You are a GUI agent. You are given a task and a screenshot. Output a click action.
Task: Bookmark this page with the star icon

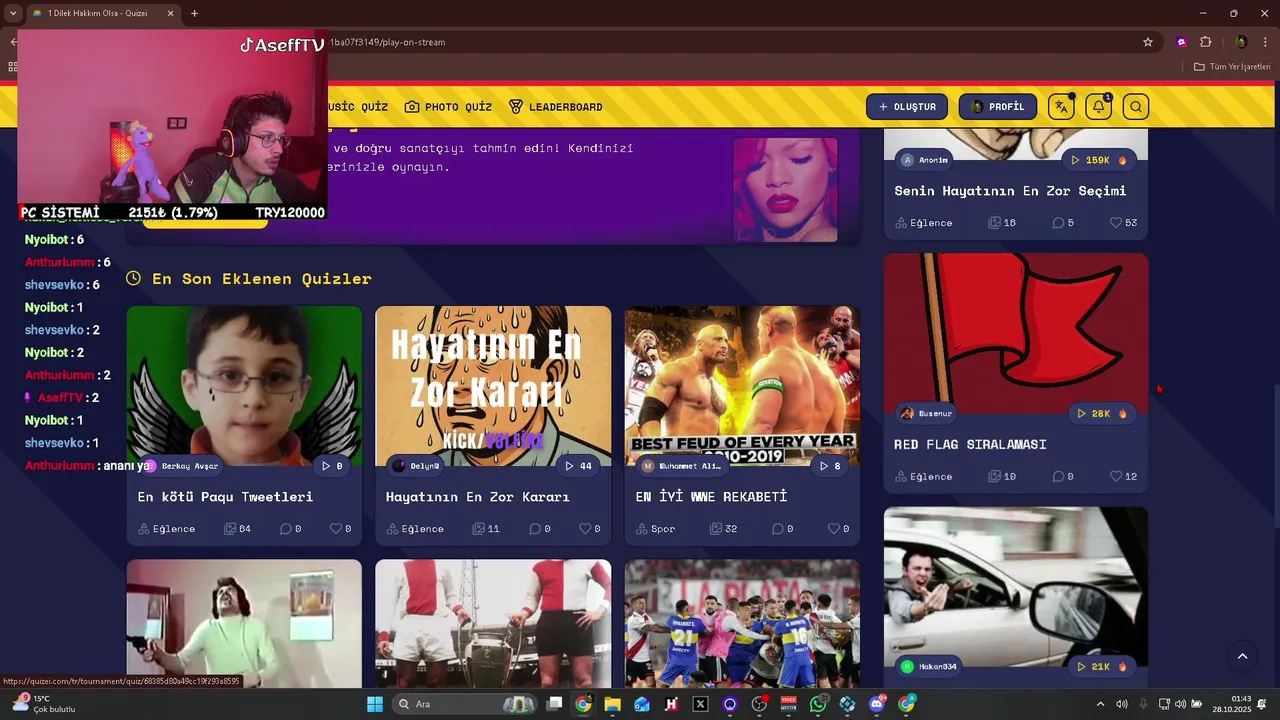1148,42
